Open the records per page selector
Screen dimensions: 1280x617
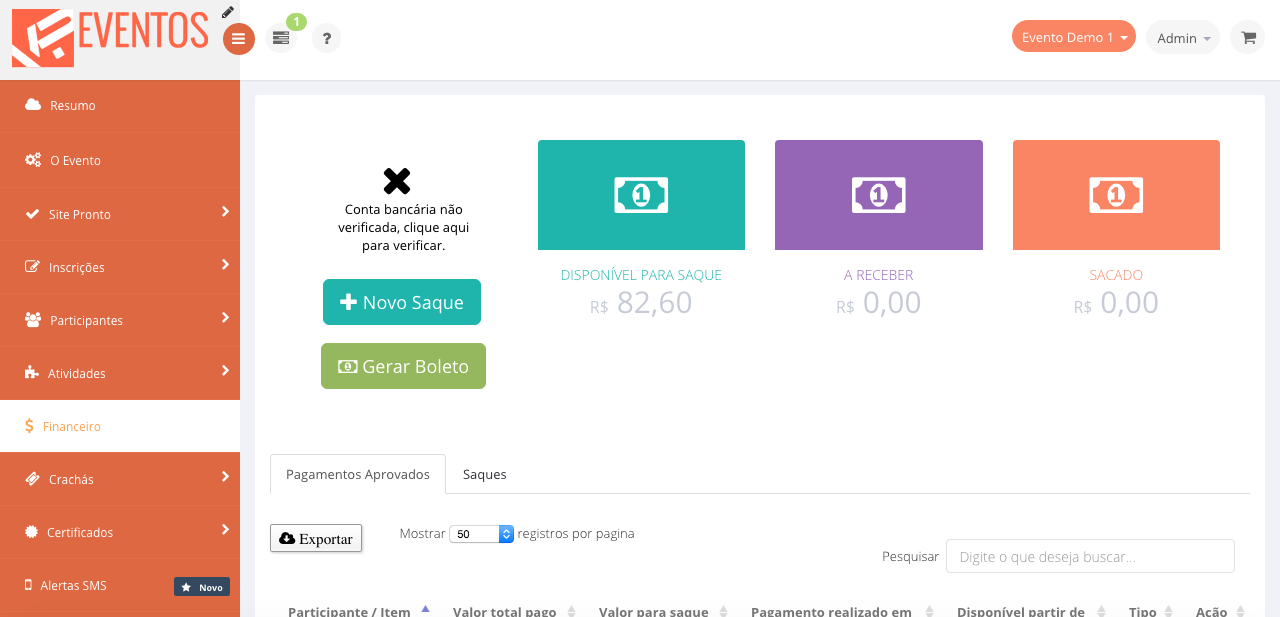pos(481,534)
